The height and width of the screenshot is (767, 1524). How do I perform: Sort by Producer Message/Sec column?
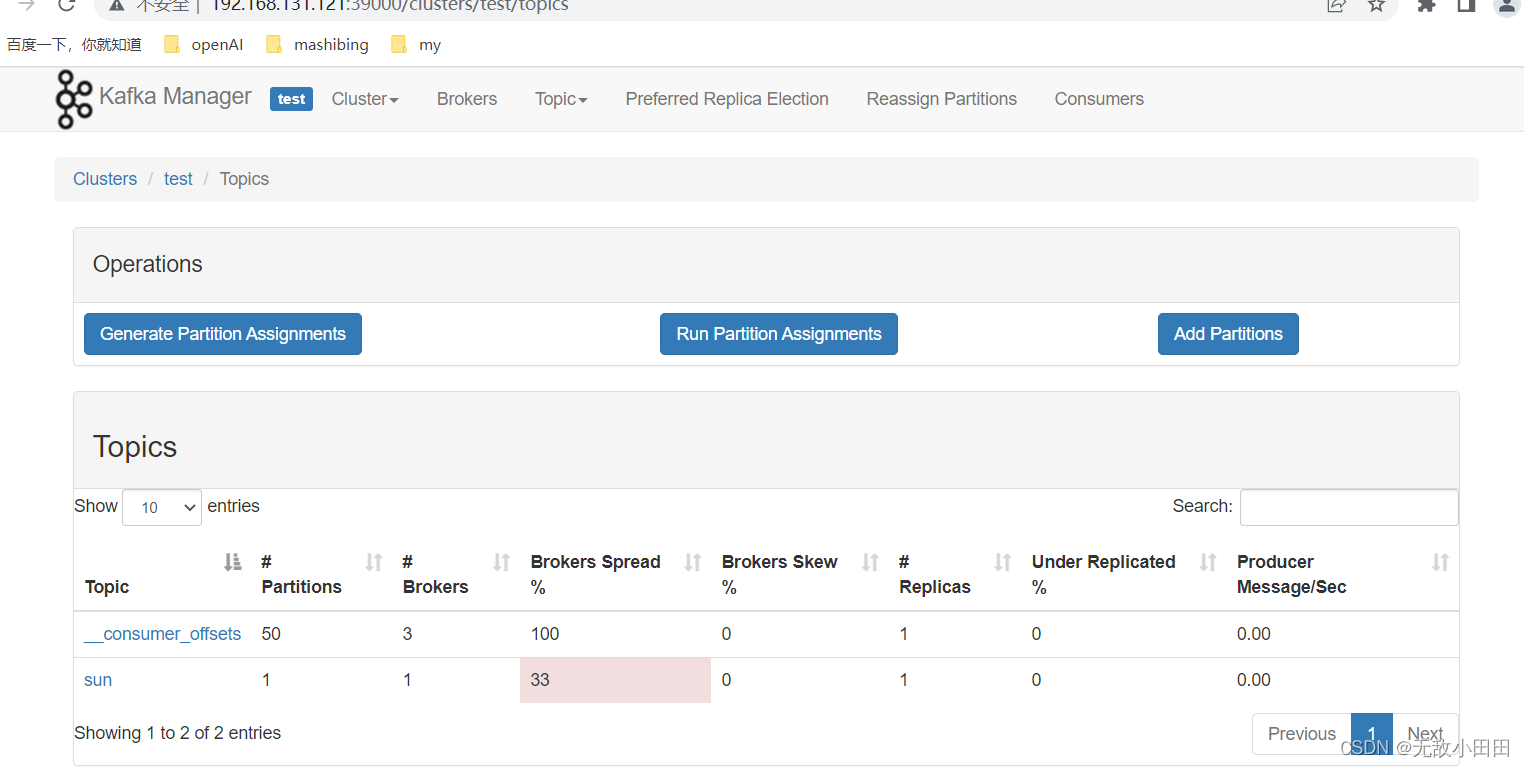click(x=1440, y=562)
